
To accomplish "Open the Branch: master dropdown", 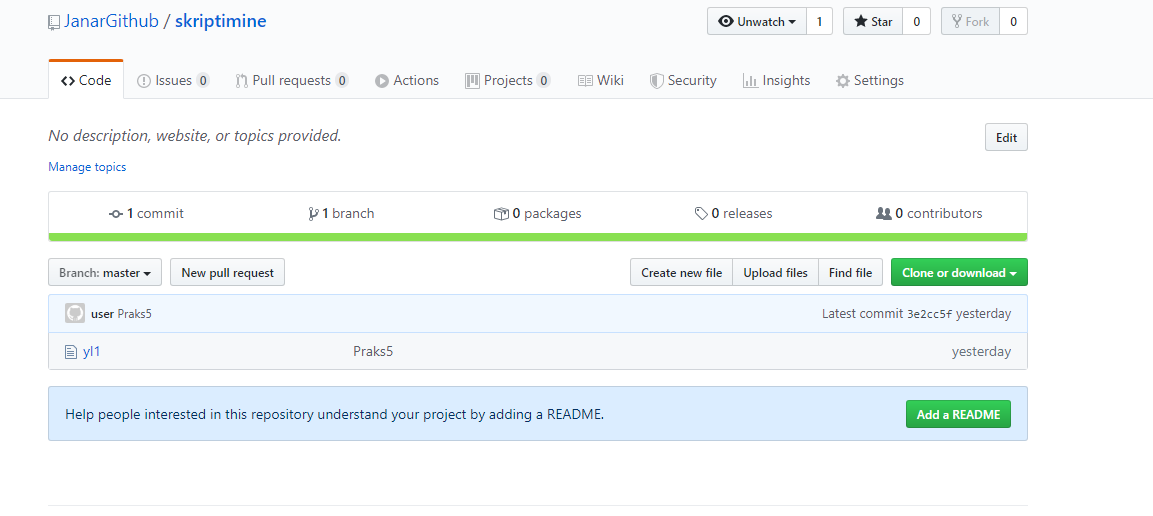I will [x=105, y=273].
